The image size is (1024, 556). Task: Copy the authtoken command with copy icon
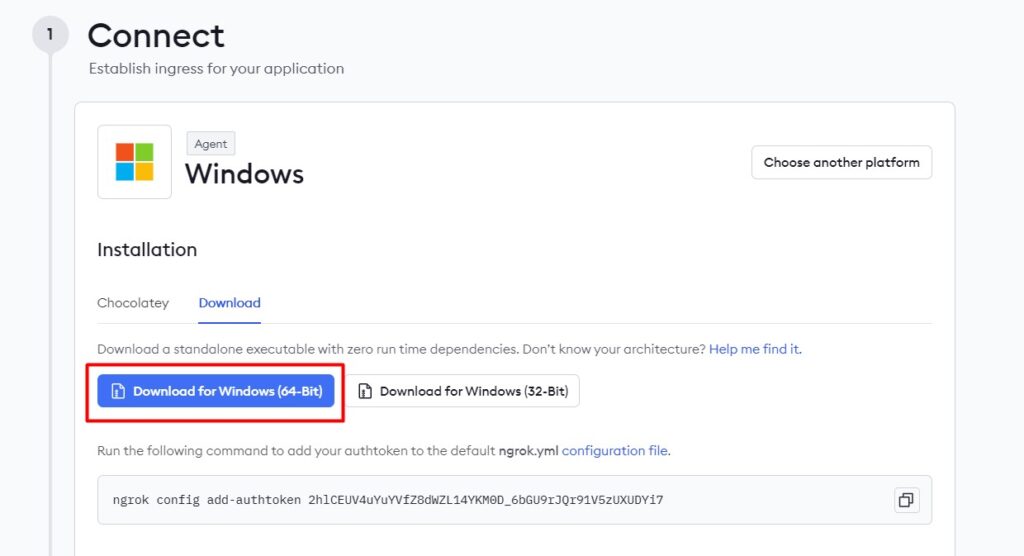[906, 500]
